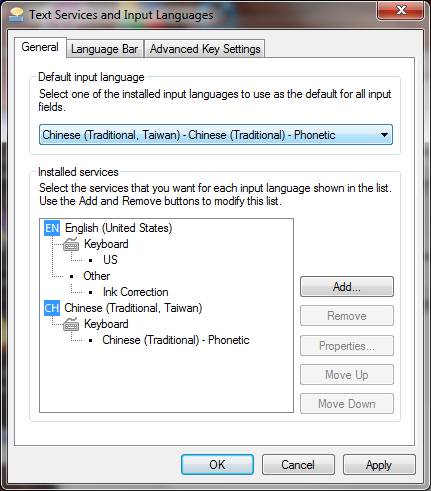Click keyboard icon under English (United States)
The width and height of the screenshot is (431, 491).
tap(71, 244)
